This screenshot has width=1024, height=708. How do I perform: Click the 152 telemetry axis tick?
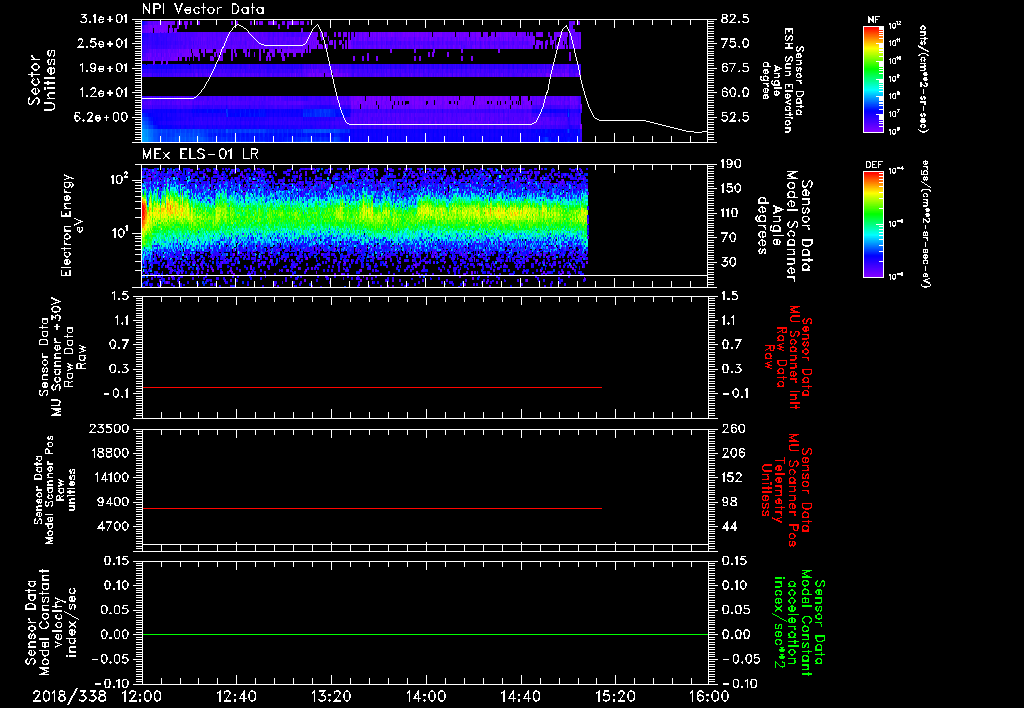pos(732,477)
